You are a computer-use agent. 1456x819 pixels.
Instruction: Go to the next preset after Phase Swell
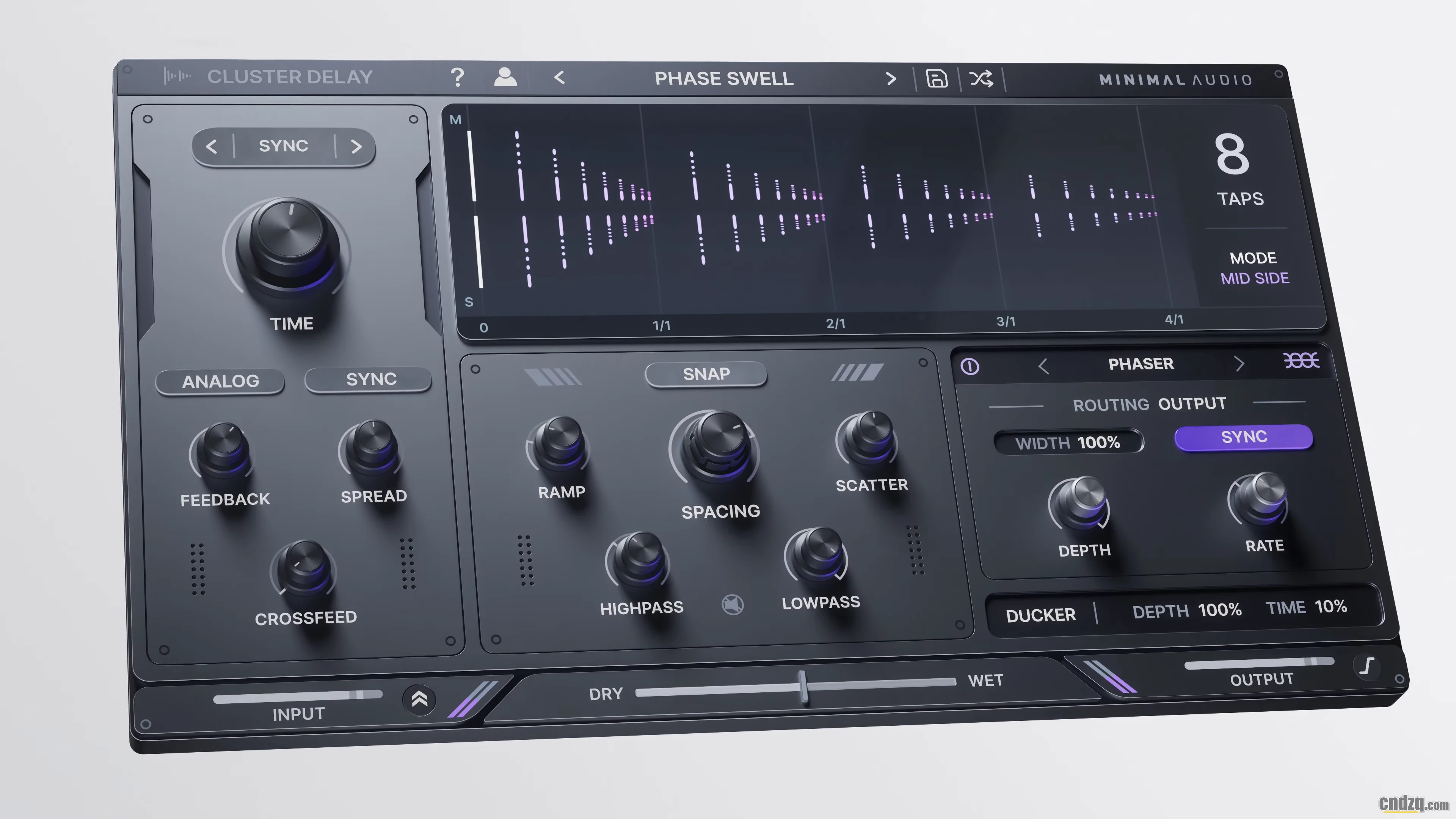[x=891, y=78]
